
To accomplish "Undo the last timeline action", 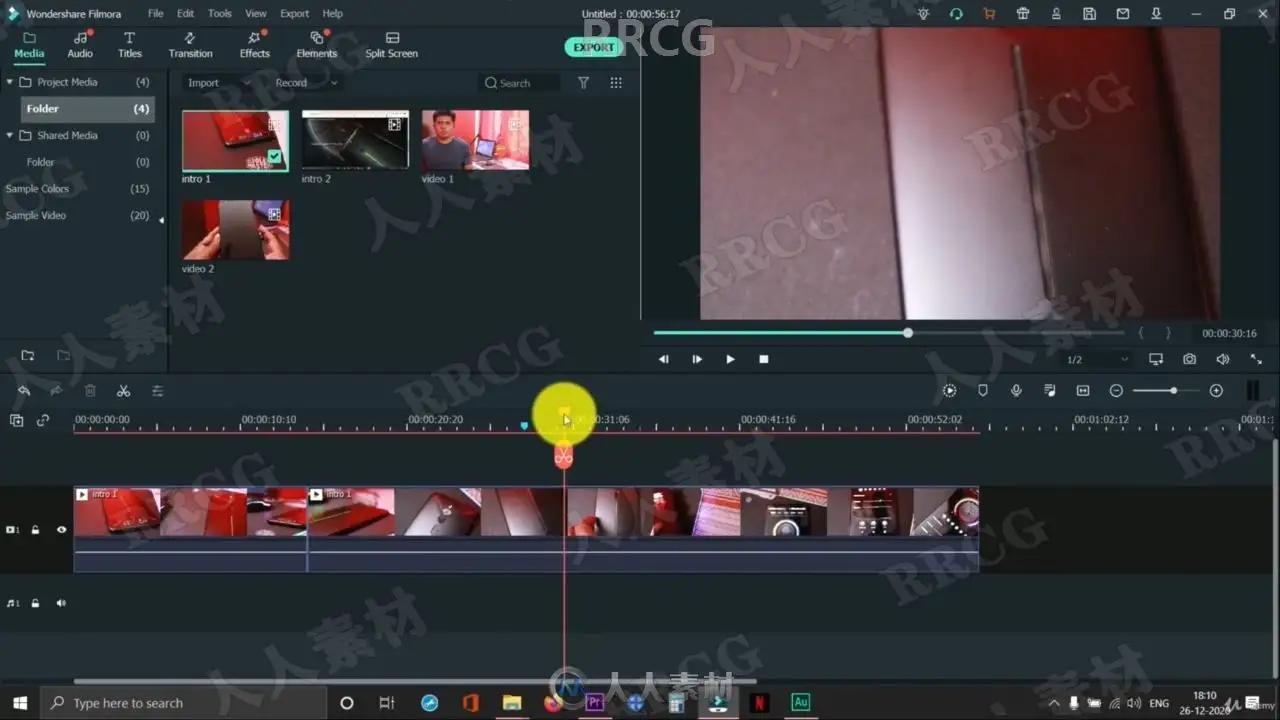I will click(x=24, y=391).
